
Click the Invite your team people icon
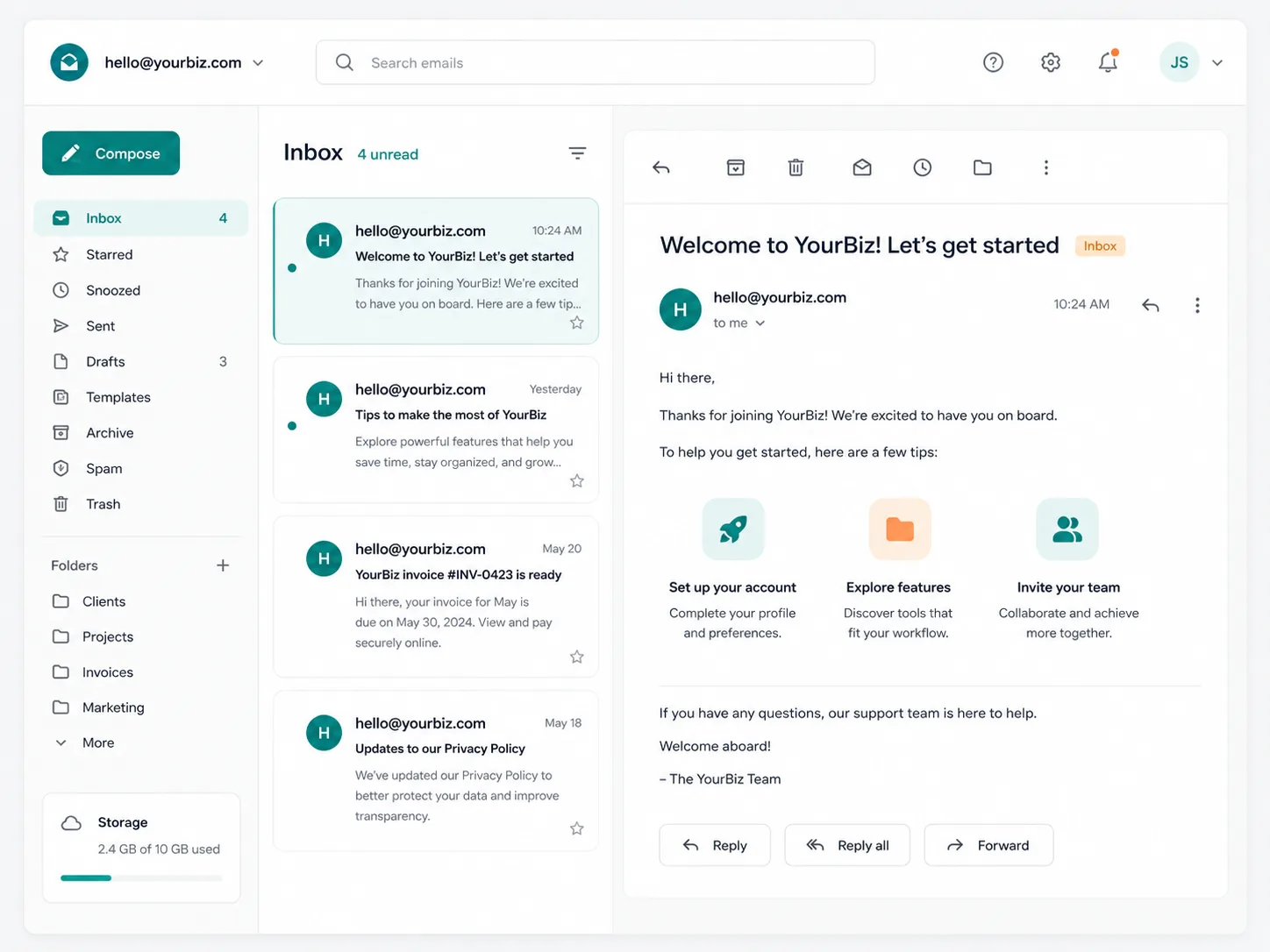coord(1067,529)
